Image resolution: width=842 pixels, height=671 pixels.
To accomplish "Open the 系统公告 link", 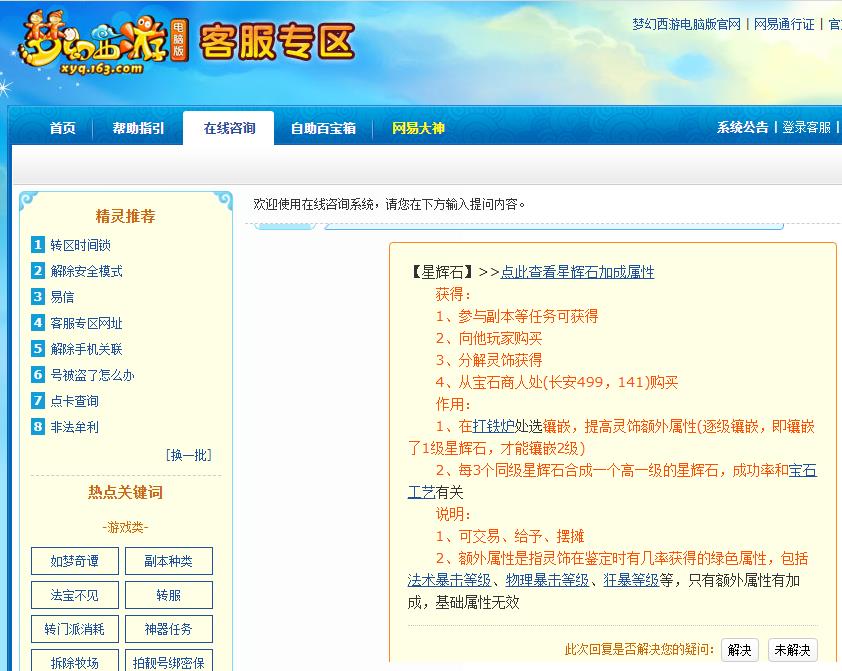I will (x=742, y=127).
